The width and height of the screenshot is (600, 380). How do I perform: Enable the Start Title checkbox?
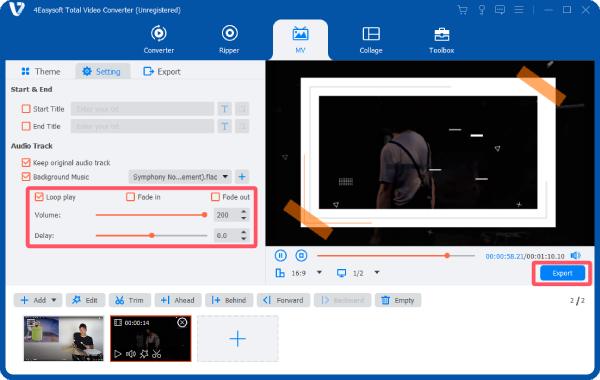point(26,109)
